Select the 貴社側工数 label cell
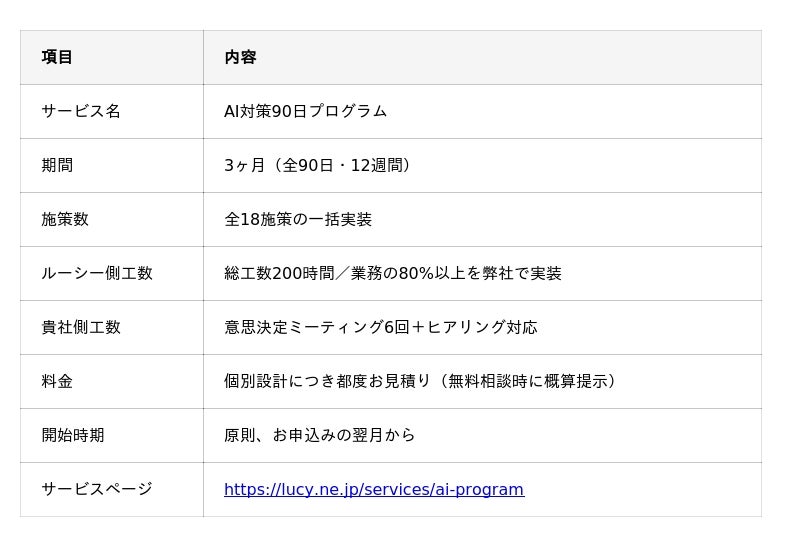800x547 pixels. coord(81,327)
